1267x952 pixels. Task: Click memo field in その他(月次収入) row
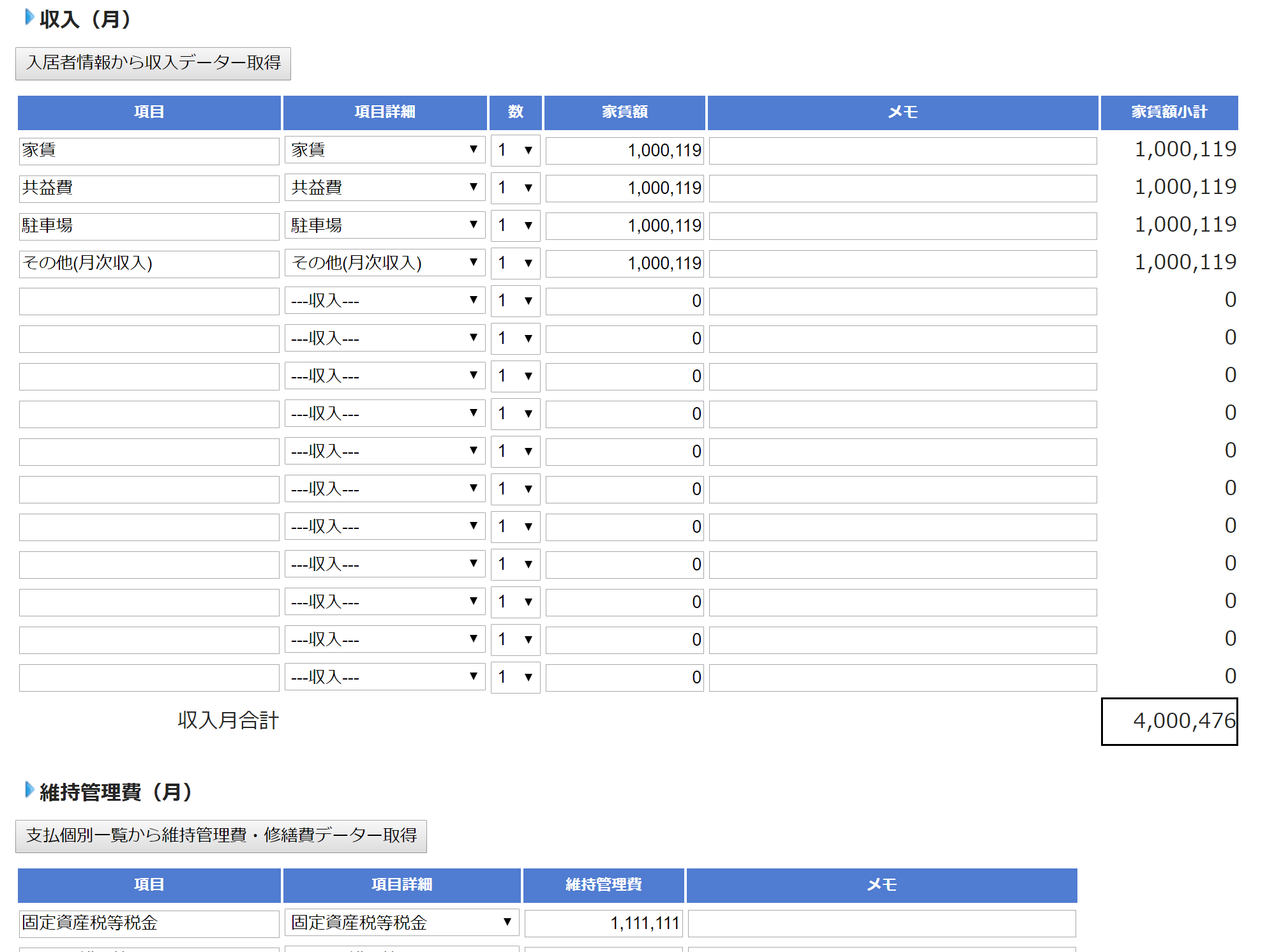[x=903, y=264]
